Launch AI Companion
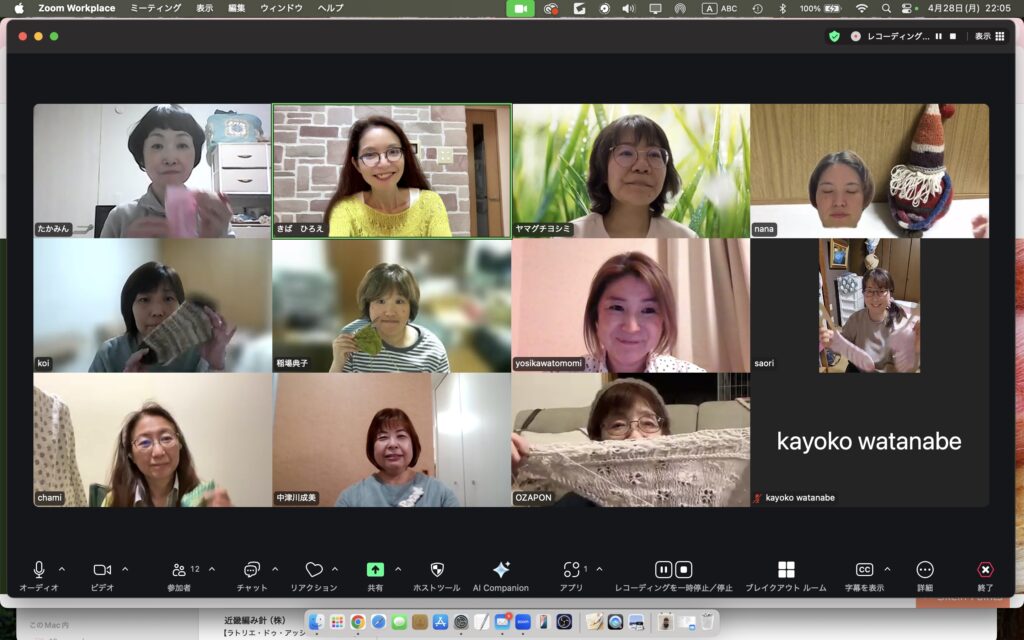The image size is (1024, 640). click(x=501, y=570)
